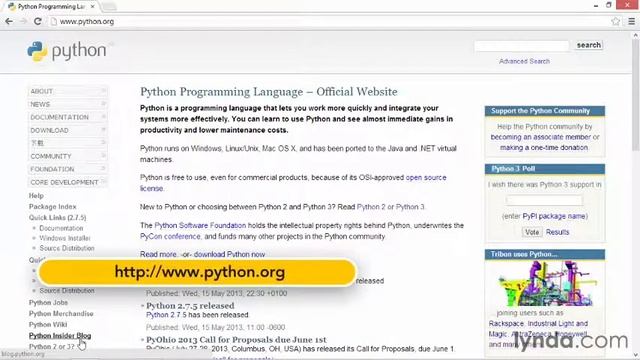Open the FOUNDATION sidebar menu
The image size is (640, 360).
[67, 169]
